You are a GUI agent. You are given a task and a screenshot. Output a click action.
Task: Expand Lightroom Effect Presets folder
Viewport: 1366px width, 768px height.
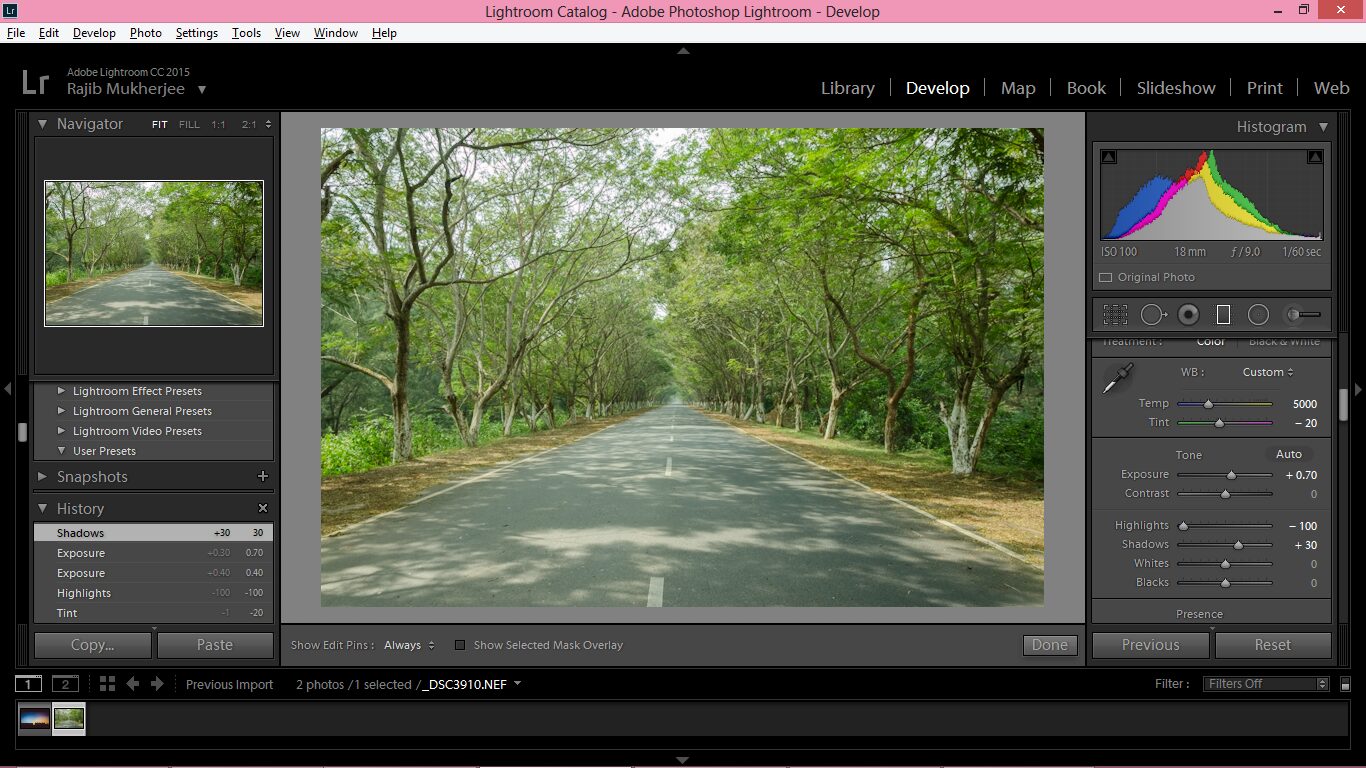point(62,391)
